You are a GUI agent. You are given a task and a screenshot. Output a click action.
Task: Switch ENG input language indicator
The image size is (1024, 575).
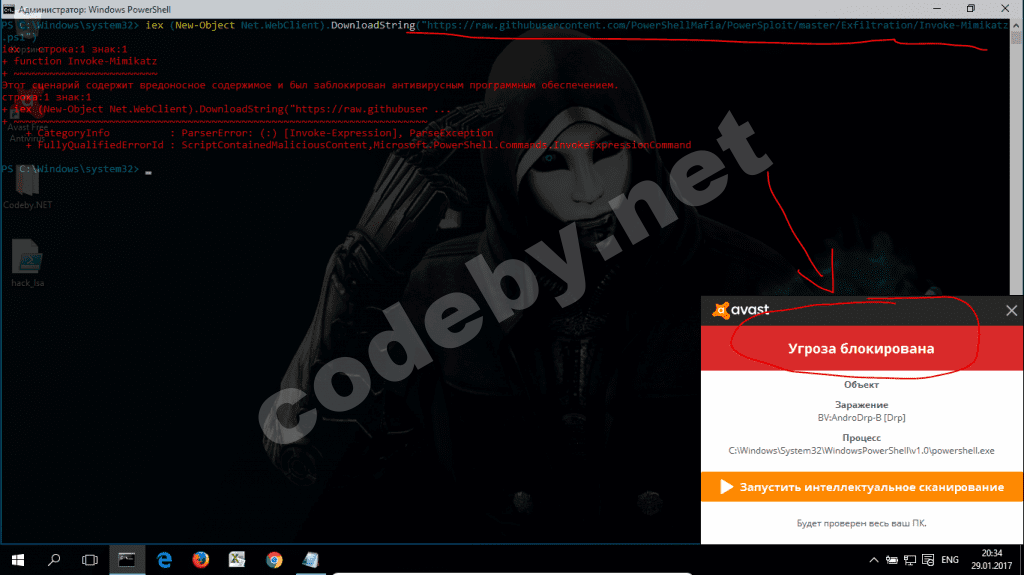tap(950, 560)
